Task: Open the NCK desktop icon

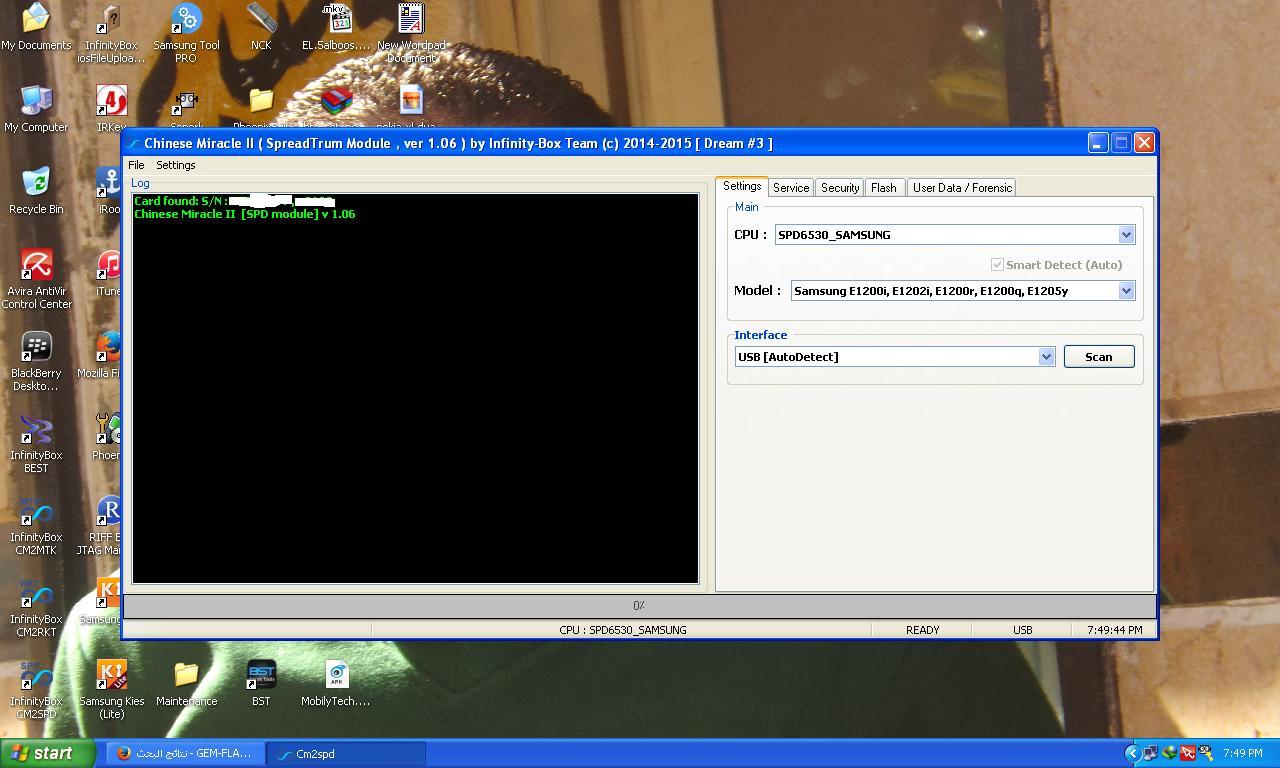Action: coord(261,27)
